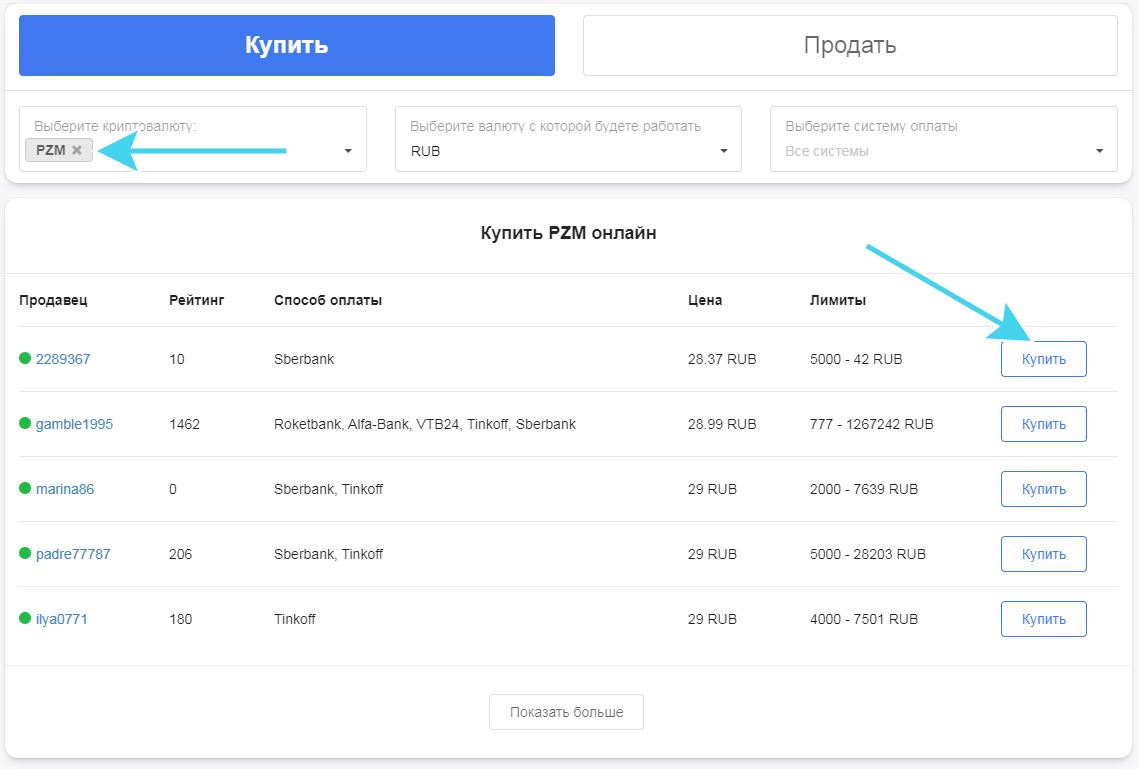The height and width of the screenshot is (769, 1139).
Task: Click the Все системы placeholder
Action: click(x=827, y=151)
